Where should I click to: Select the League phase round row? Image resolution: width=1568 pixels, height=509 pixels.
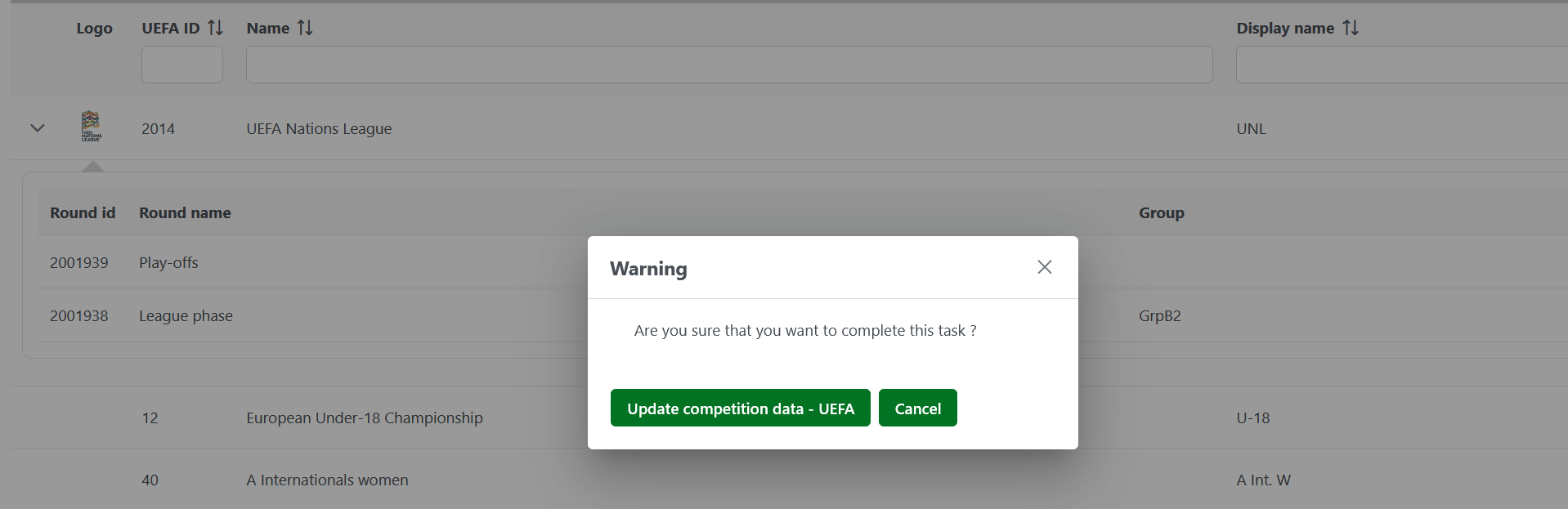pos(186,316)
